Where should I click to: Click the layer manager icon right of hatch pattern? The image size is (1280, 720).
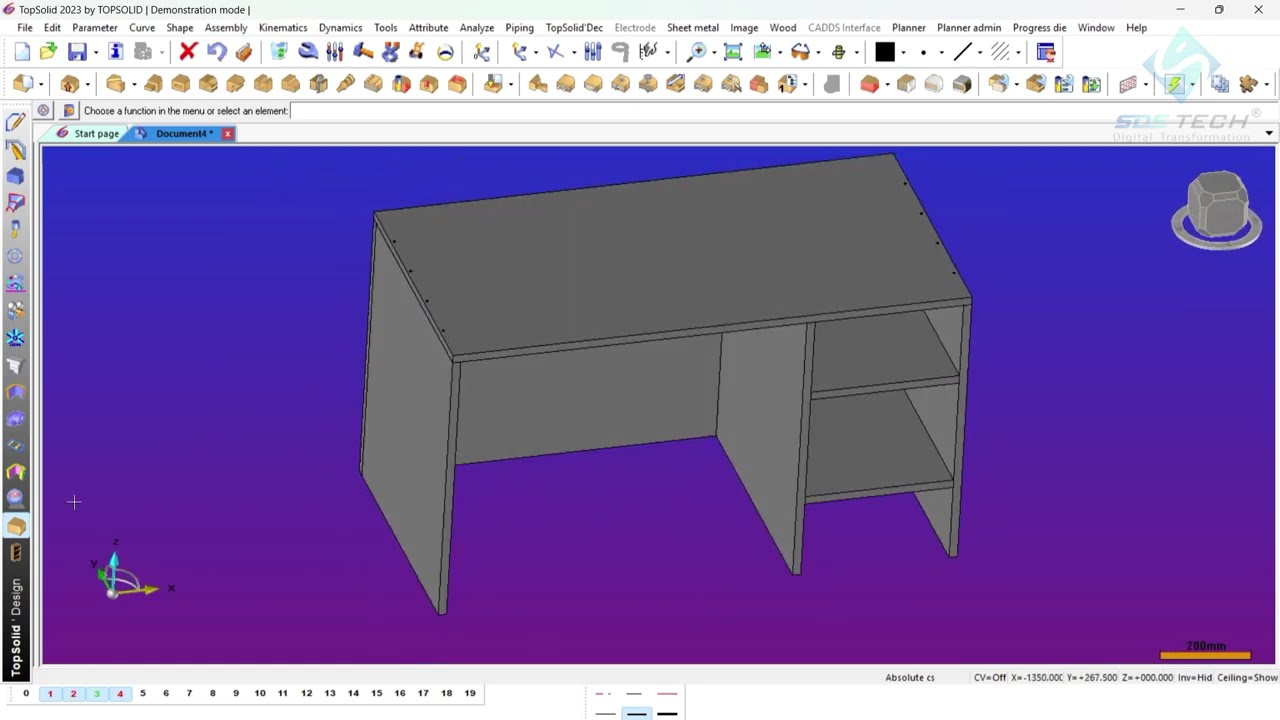[x=1046, y=52]
